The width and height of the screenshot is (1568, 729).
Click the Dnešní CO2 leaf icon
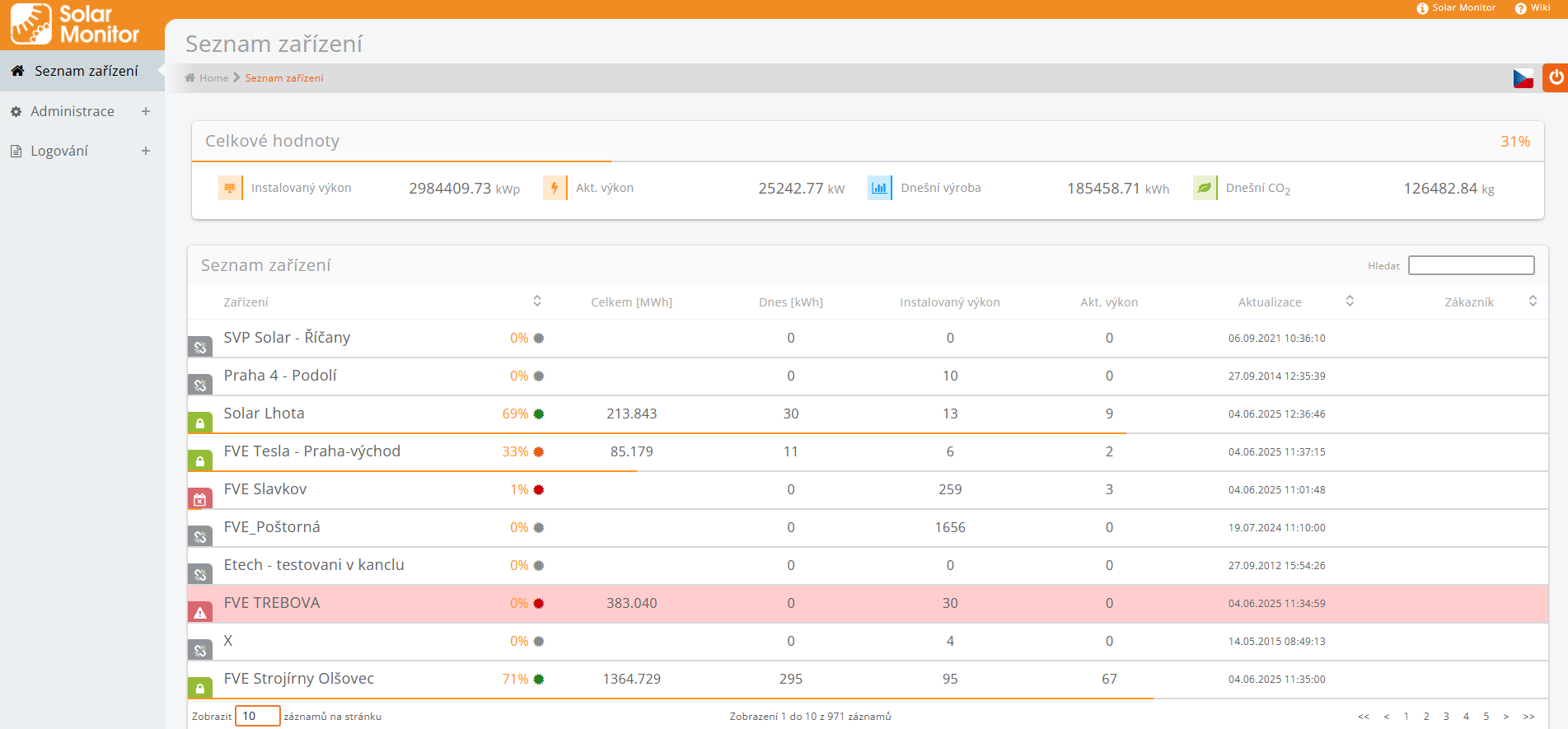(x=1204, y=188)
